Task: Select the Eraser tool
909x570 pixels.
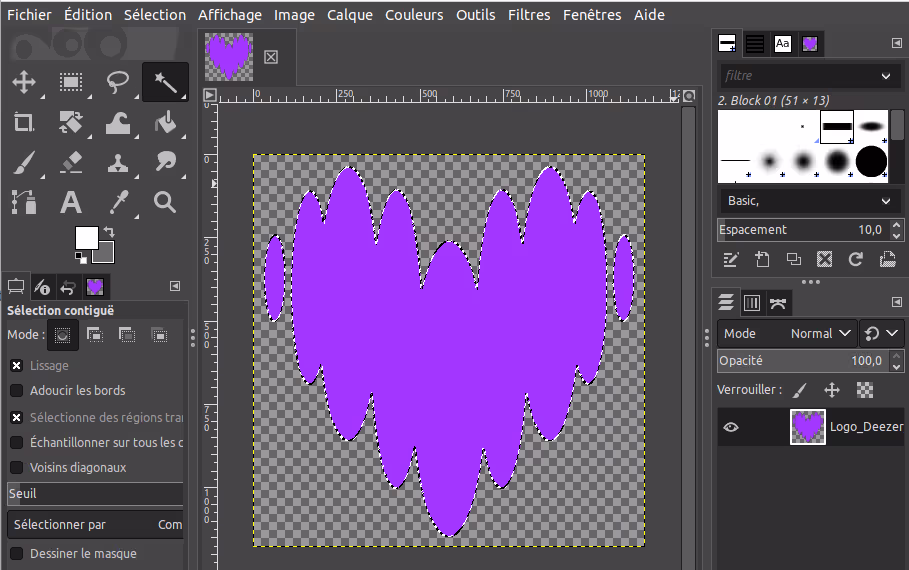Action: click(71, 162)
